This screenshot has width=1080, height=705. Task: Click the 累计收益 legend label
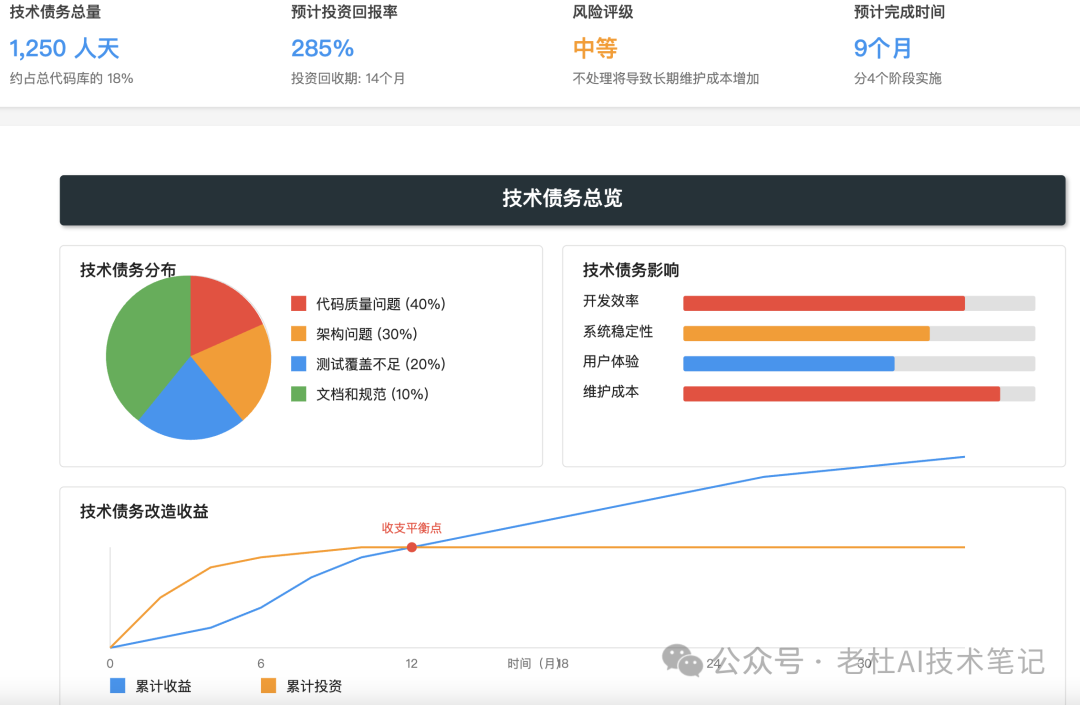[x=163, y=686]
